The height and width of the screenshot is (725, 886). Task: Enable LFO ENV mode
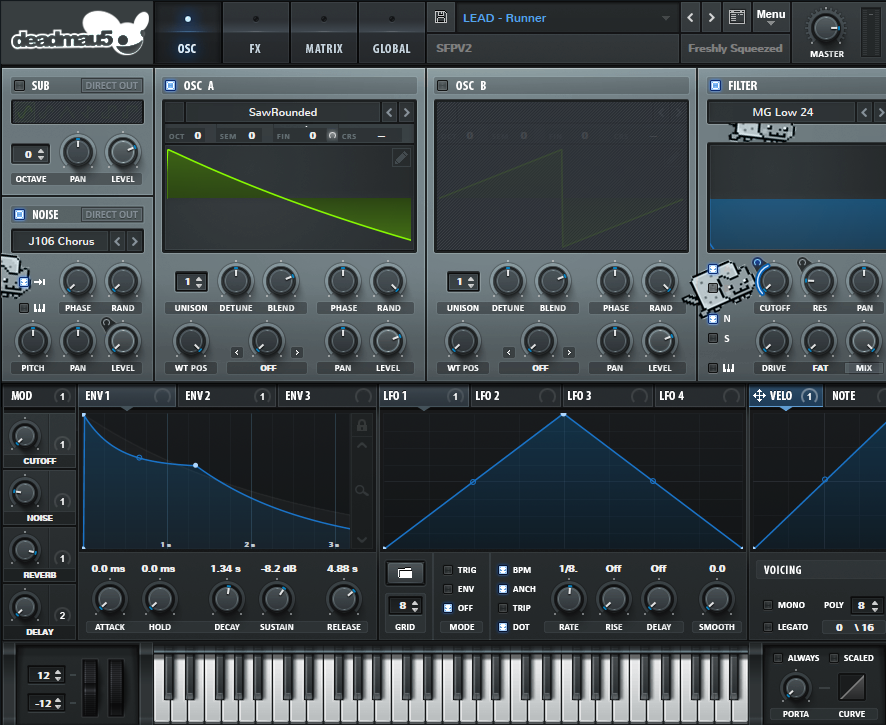(x=448, y=589)
